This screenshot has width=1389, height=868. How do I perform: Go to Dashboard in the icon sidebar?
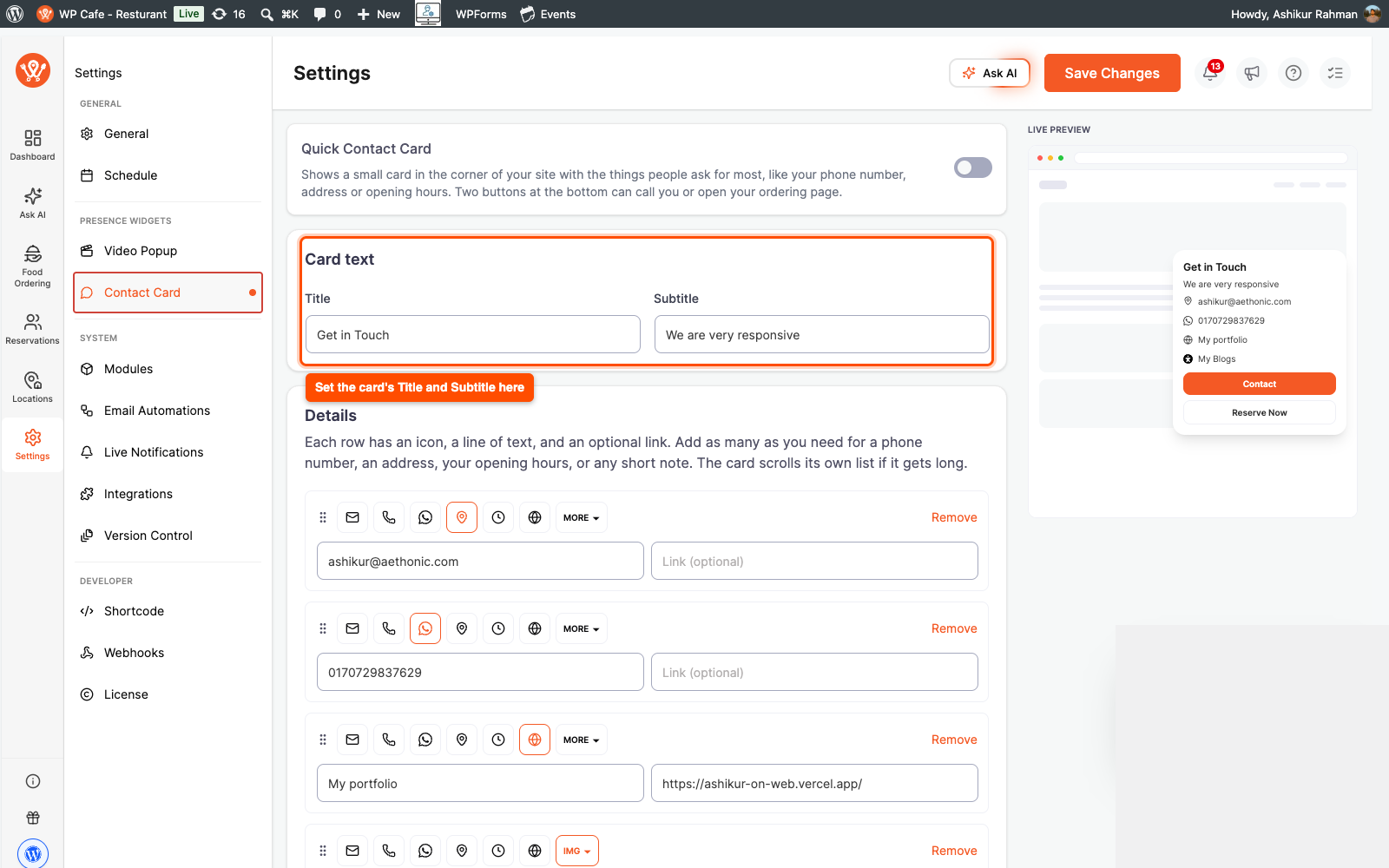tap(32, 145)
